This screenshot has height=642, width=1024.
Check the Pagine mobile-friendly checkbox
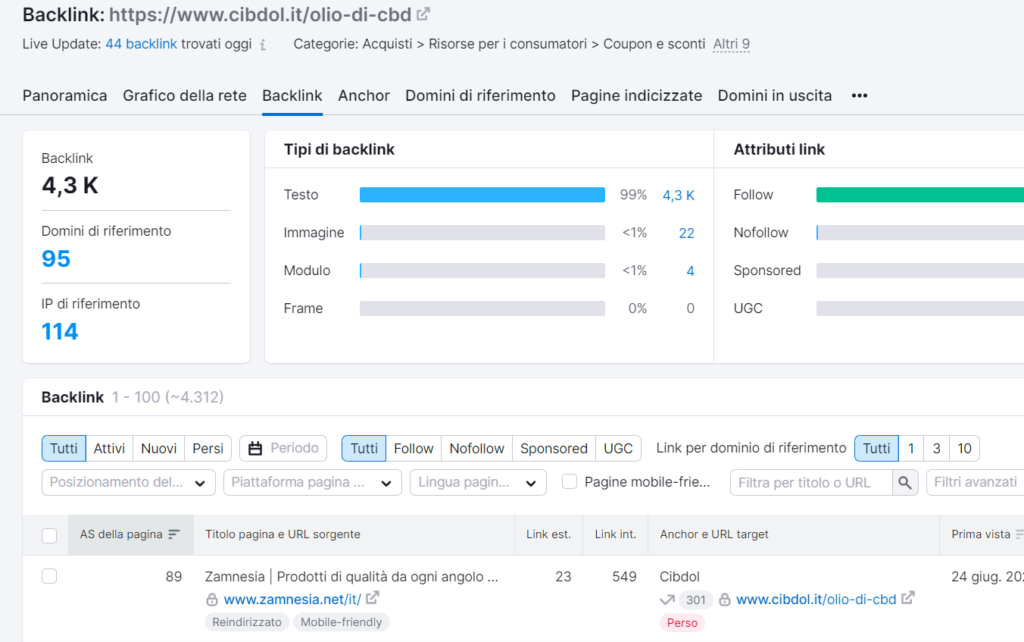coord(569,482)
